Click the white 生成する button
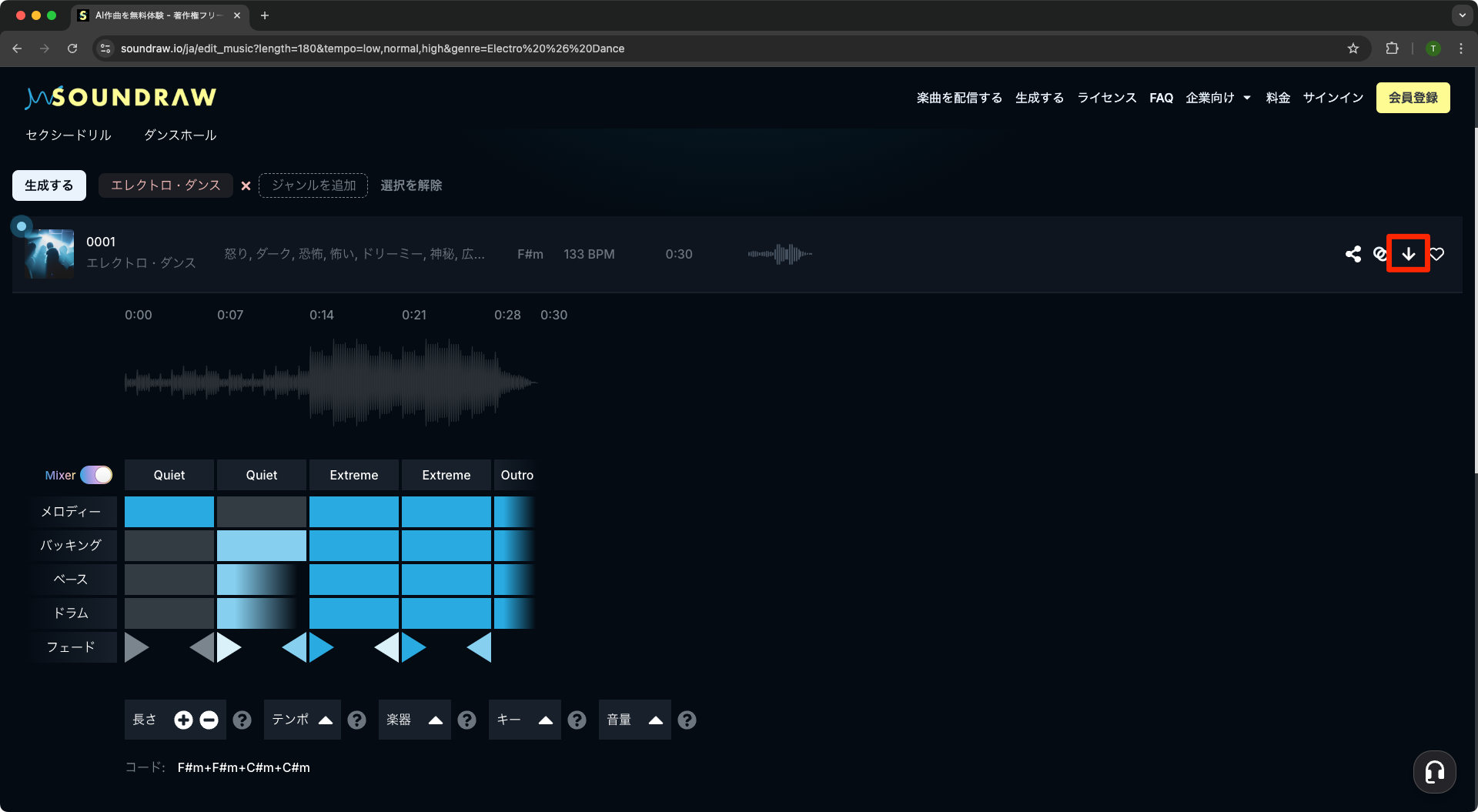 click(49, 185)
